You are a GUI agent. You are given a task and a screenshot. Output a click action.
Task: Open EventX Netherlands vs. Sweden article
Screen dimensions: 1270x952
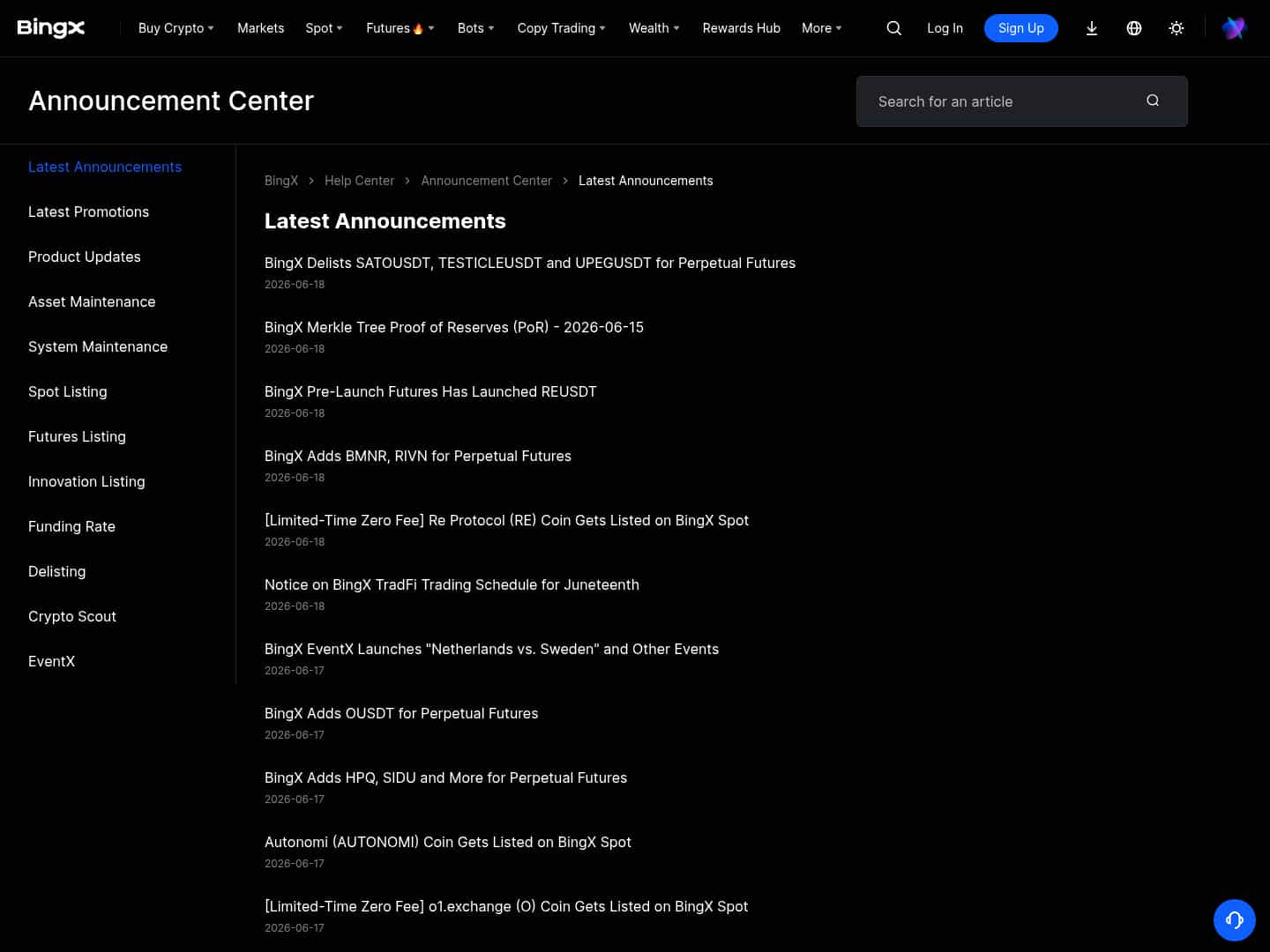pos(491,649)
